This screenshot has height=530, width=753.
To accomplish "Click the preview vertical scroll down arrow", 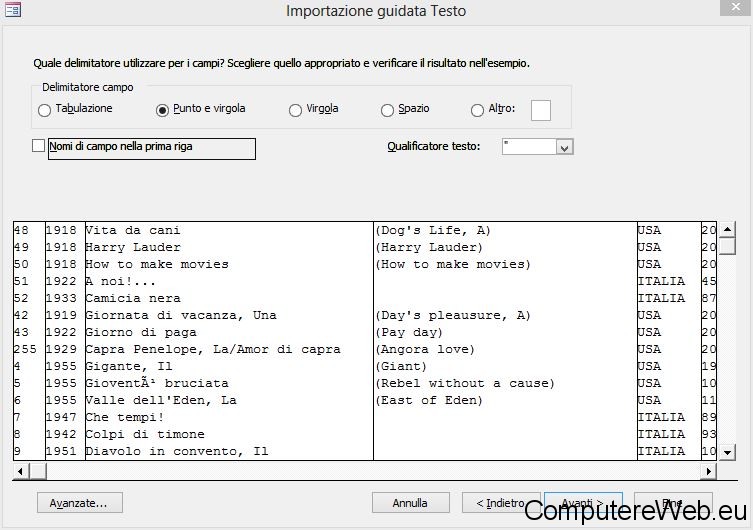I will (x=728, y=452).
